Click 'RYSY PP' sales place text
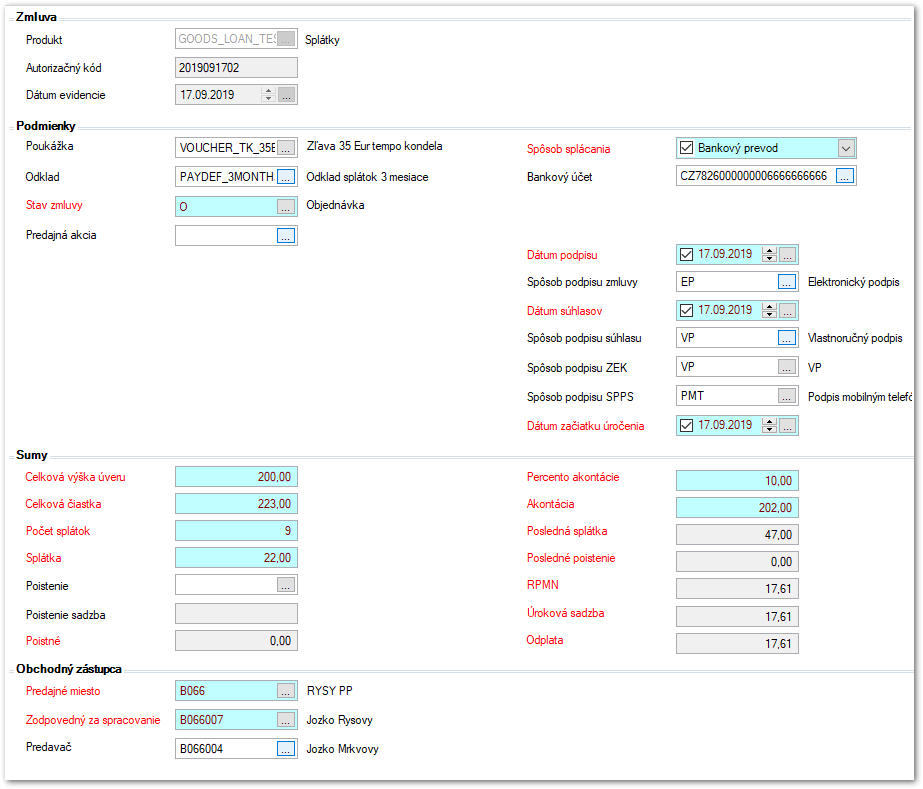 [x=330, y=691]
